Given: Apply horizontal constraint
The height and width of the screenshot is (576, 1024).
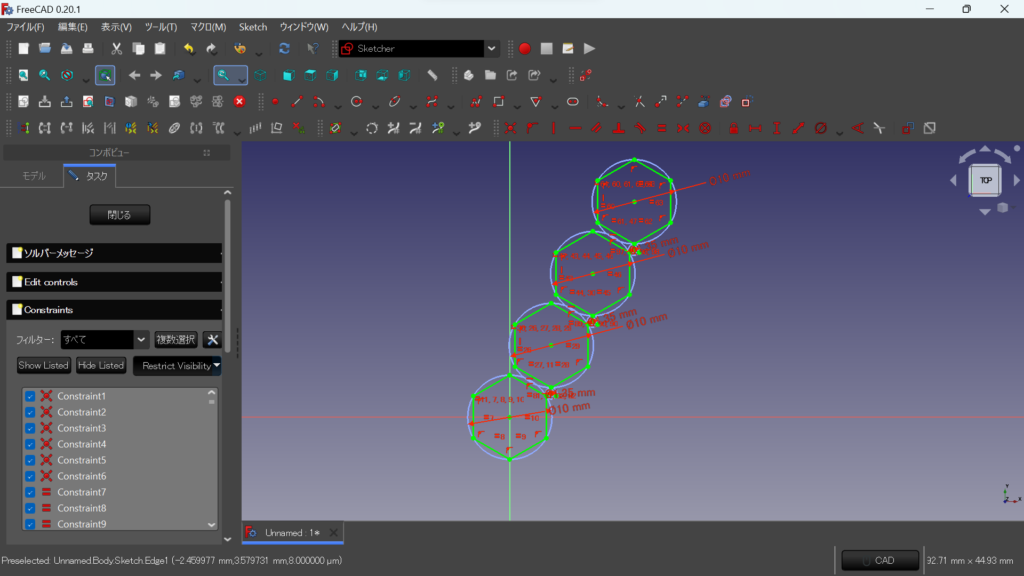Looking at the screenshot, I should [x=575, y=129].
